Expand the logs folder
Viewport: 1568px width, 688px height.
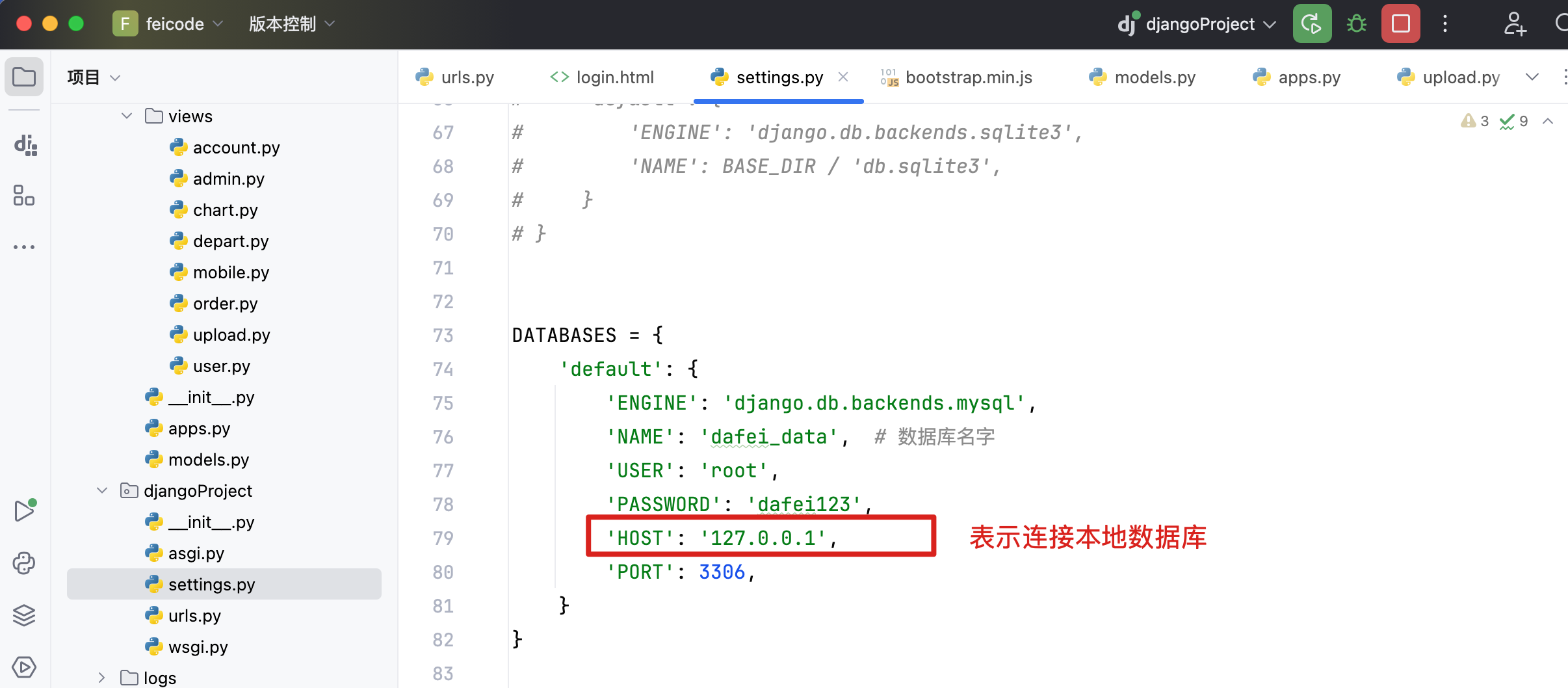tap(101, 678)
